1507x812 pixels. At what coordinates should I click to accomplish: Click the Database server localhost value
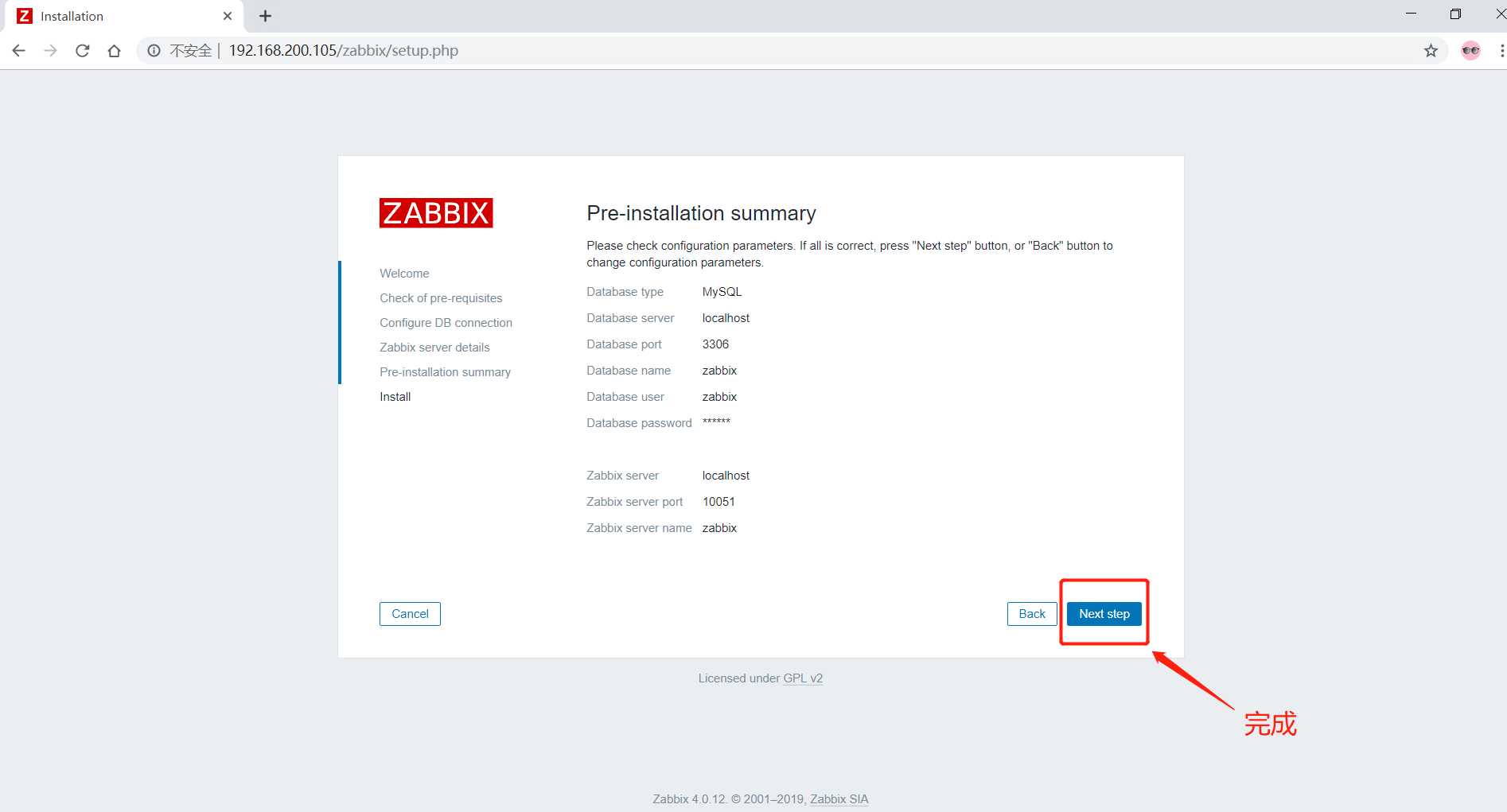726,318
